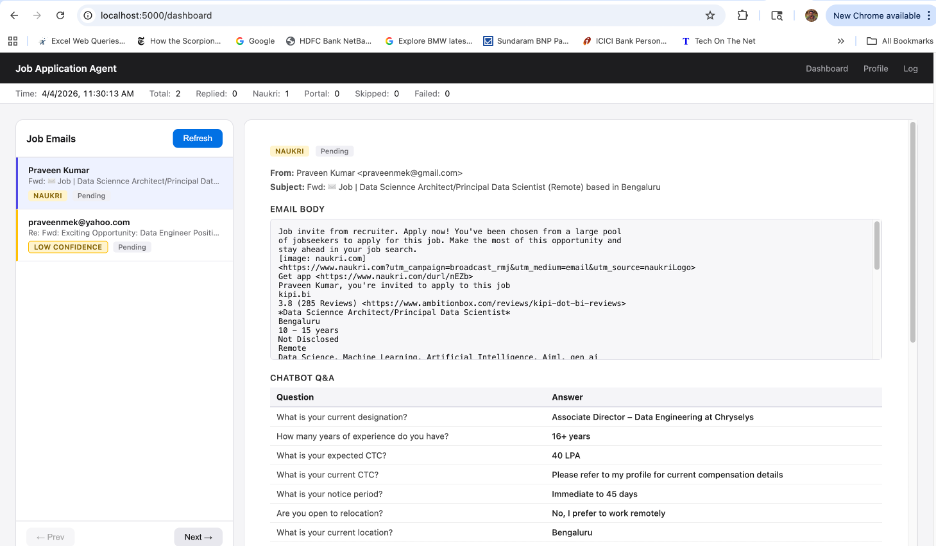The height and width of the screenshot is (546, 936).
Task: Open HDFC Bank NetBanking bookmark
Action: coord(329,41)
